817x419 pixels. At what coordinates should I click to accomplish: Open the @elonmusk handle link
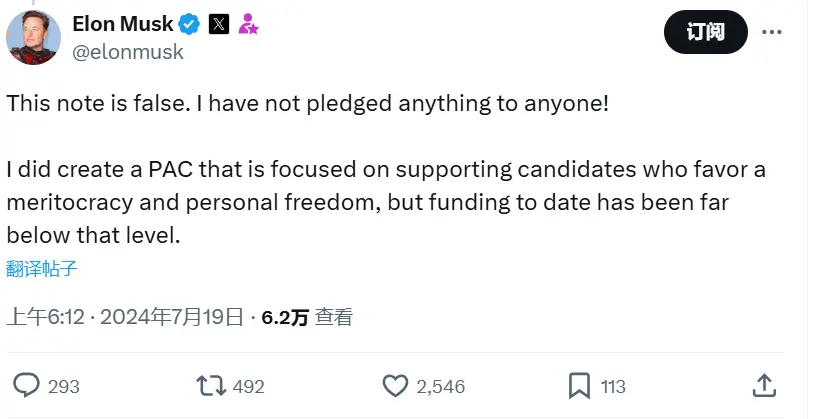pyautogui.click(x=128, y=52)
